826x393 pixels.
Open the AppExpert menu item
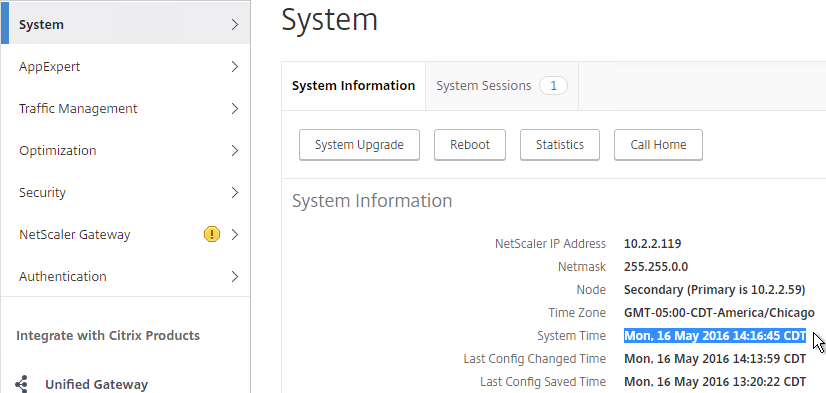point(125,66)
